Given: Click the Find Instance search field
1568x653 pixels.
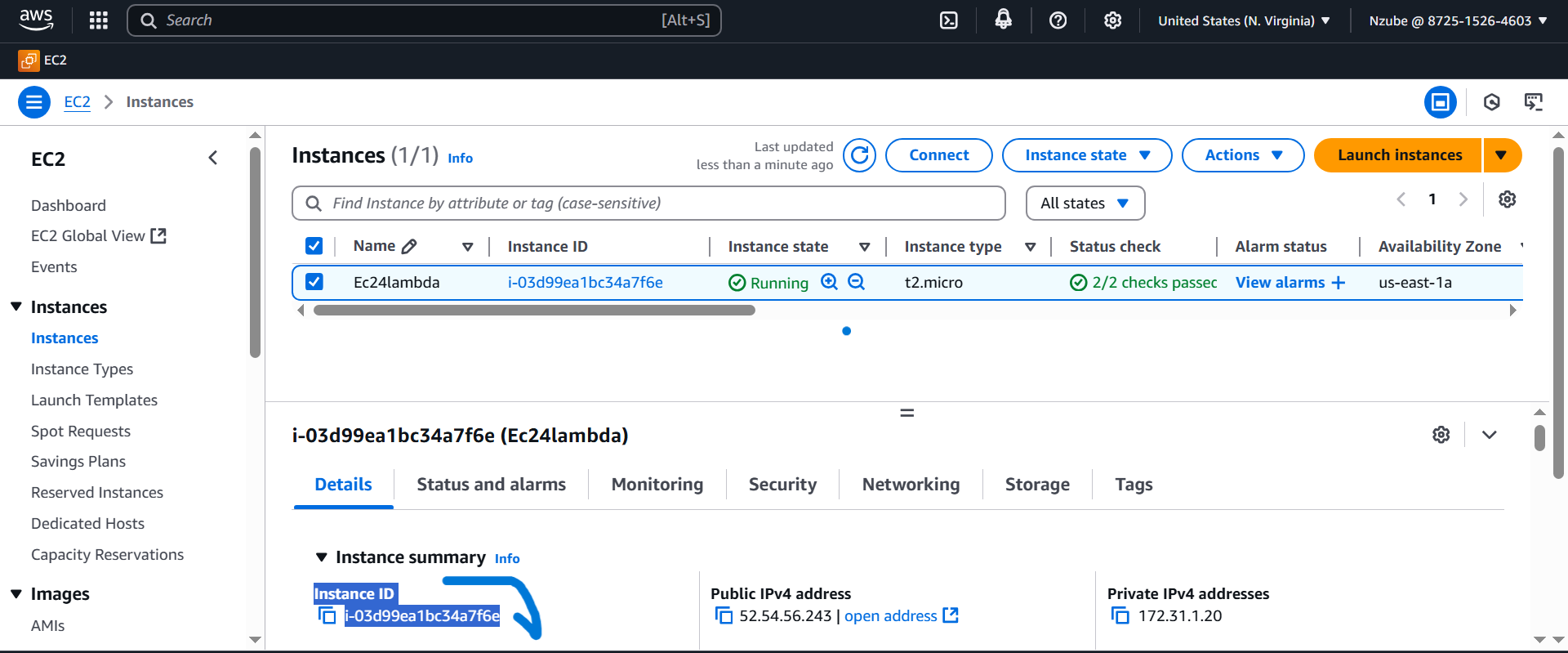Looking at the screenshot, I should point(648,204).
